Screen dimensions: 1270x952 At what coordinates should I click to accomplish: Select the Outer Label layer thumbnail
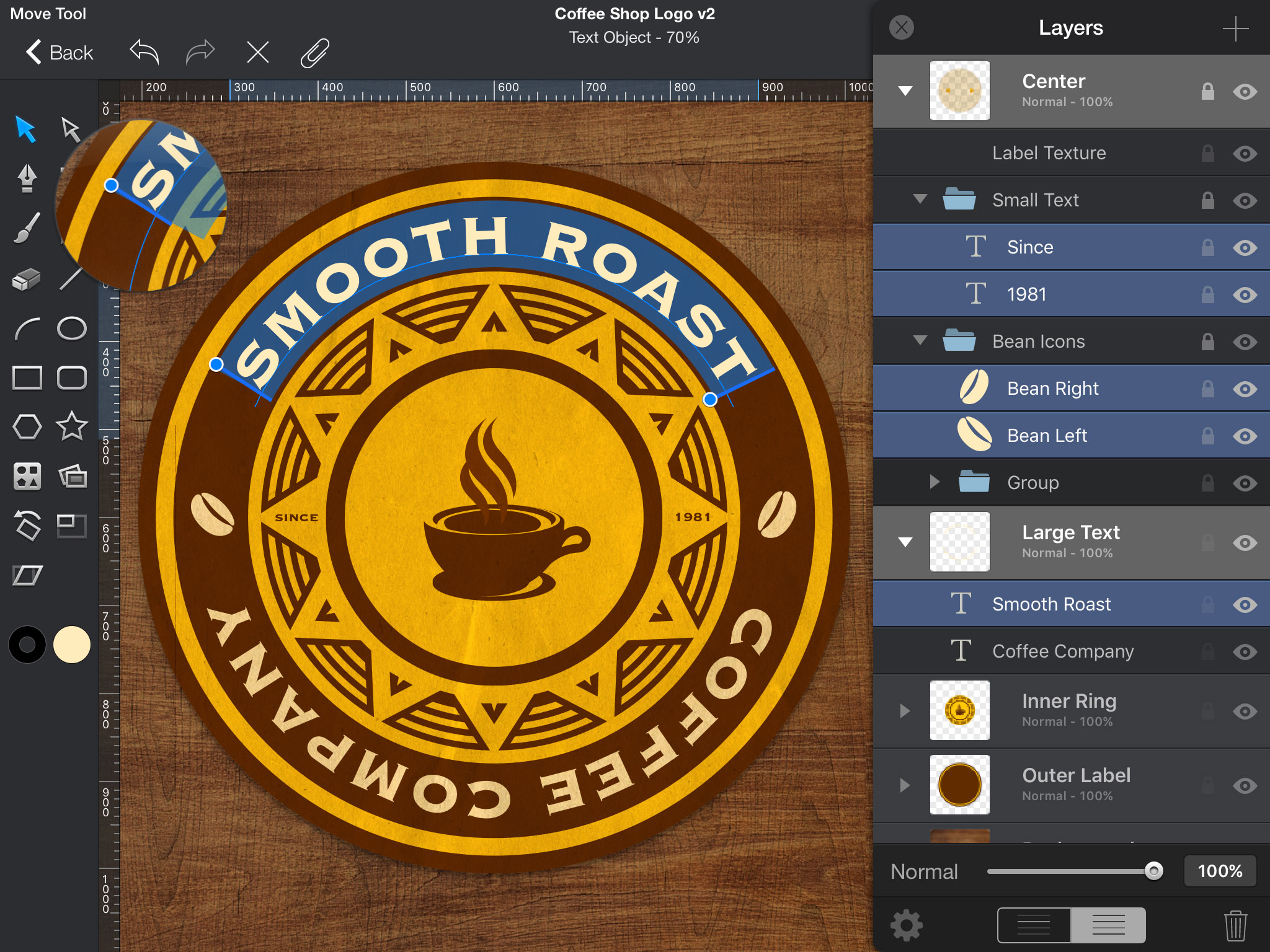(959, 785)
